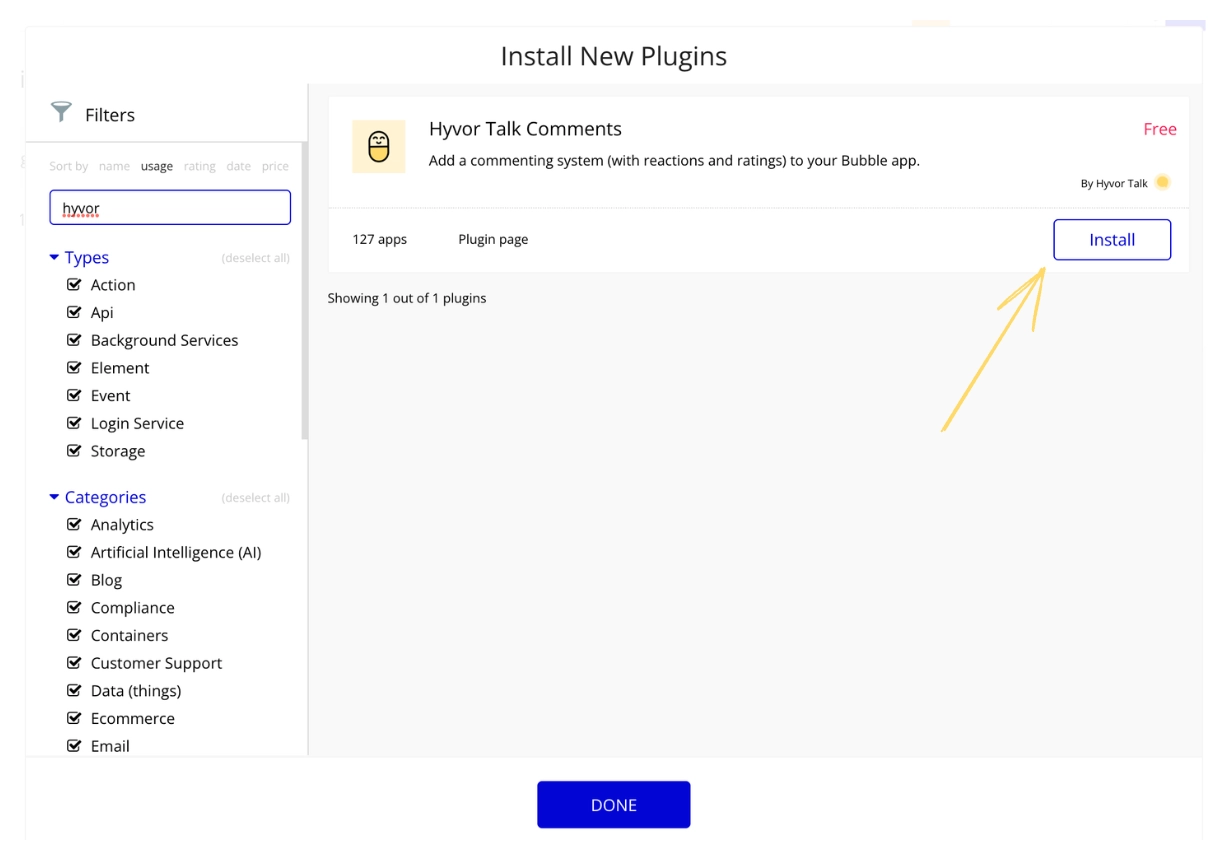Install the Hyvor Talk Comments plugin

coord(1111,240)
